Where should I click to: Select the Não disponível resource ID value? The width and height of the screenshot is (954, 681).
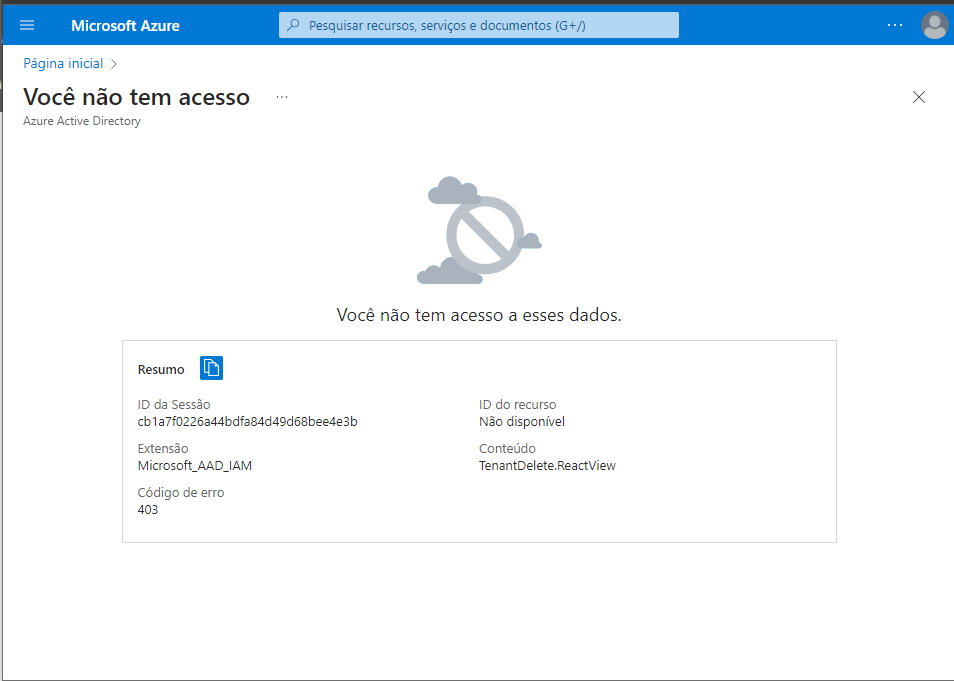click(522, 422)
